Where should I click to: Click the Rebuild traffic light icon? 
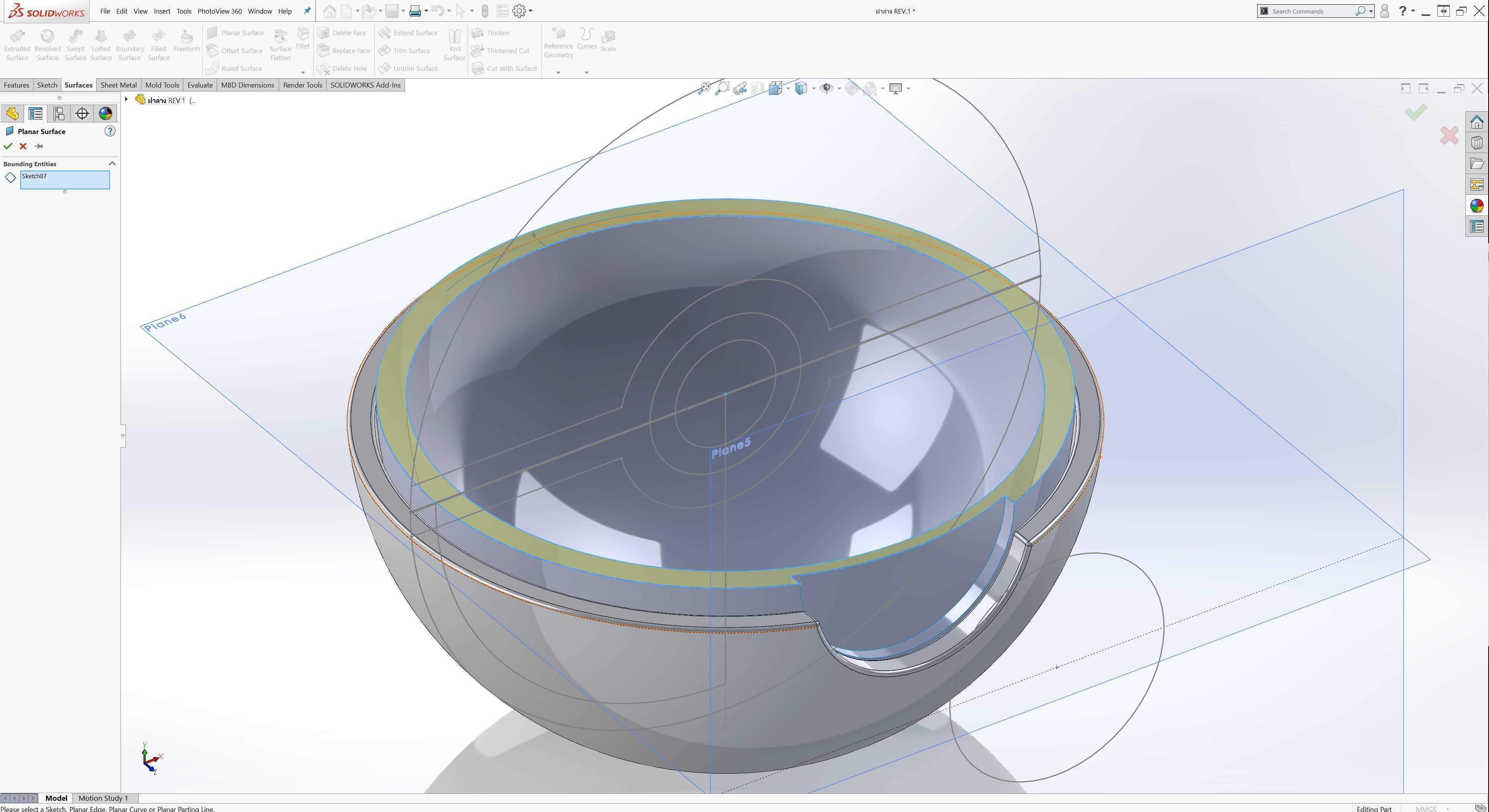484,11
